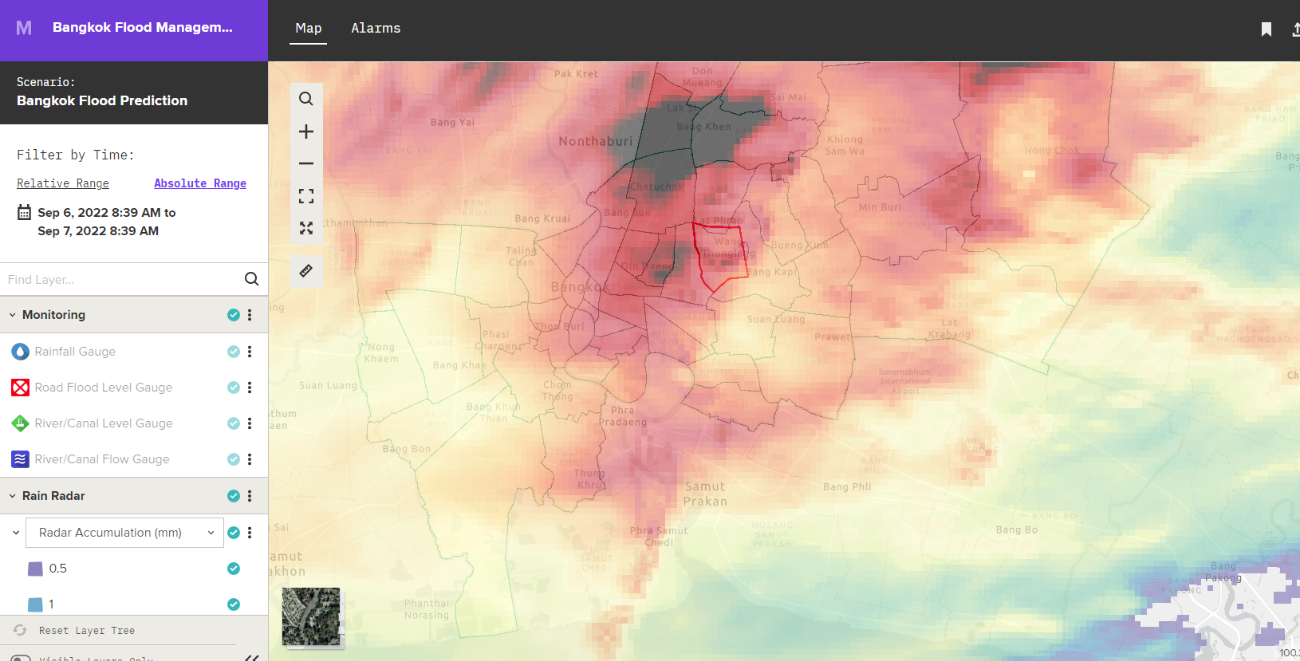Click the bookmark icon in top bar
1300x661 pixels.
[x=1266, y=29]
